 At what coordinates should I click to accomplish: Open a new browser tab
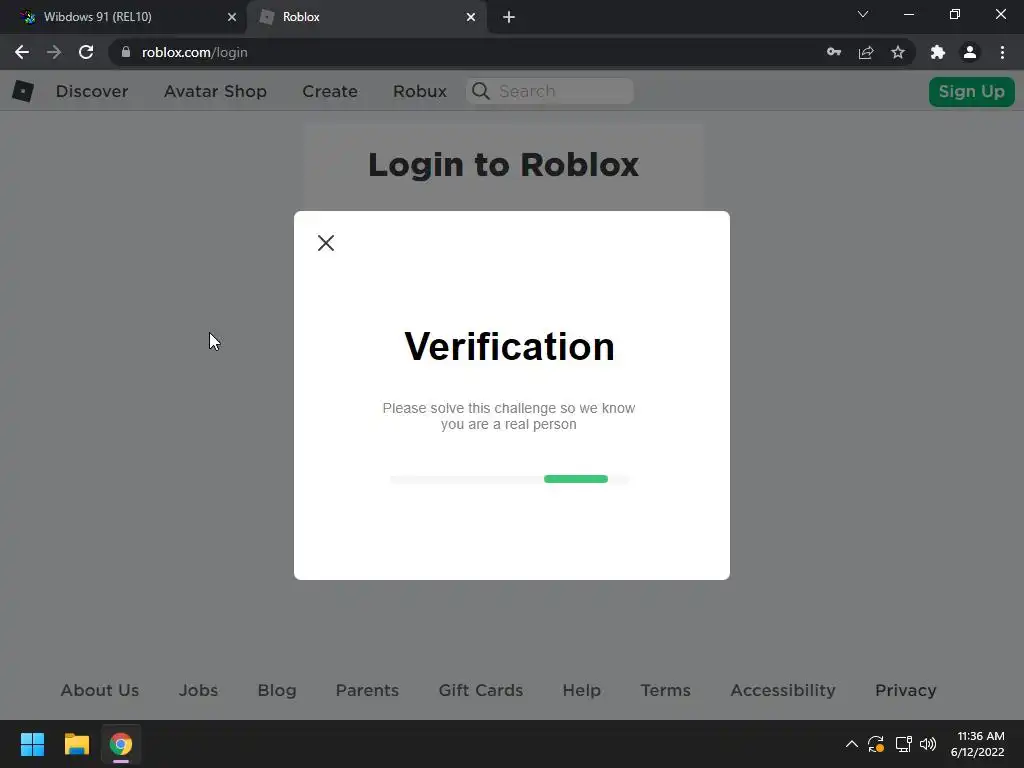(x=509, y=17)
